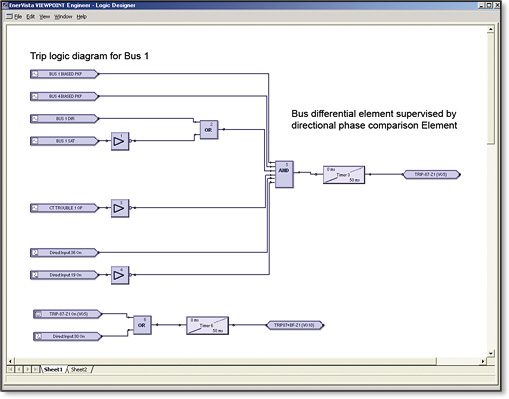Click the inverter after BUS 1 SAT
This screenshot has height=399, width=509.
[120, 141]
